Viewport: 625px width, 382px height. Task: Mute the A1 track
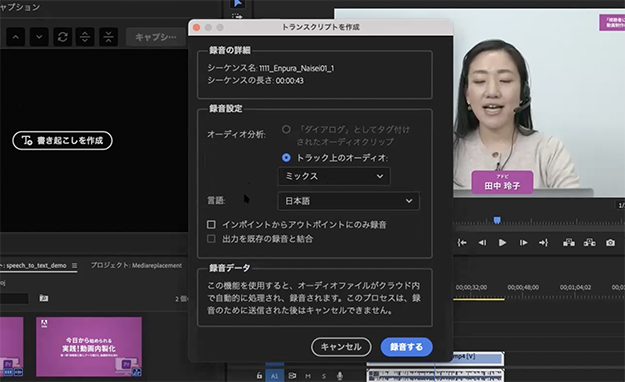coord(308,376)
